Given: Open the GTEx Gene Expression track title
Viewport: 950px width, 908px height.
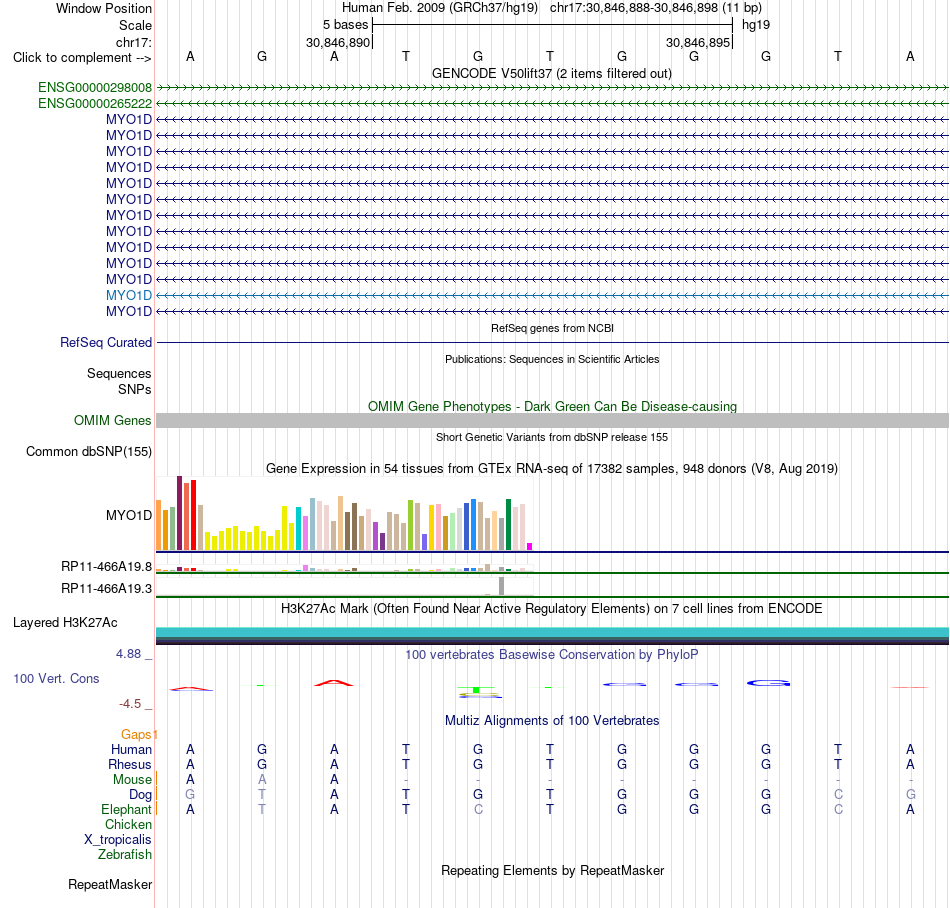Looking at the screenshot, I should [x=552, y=469].
